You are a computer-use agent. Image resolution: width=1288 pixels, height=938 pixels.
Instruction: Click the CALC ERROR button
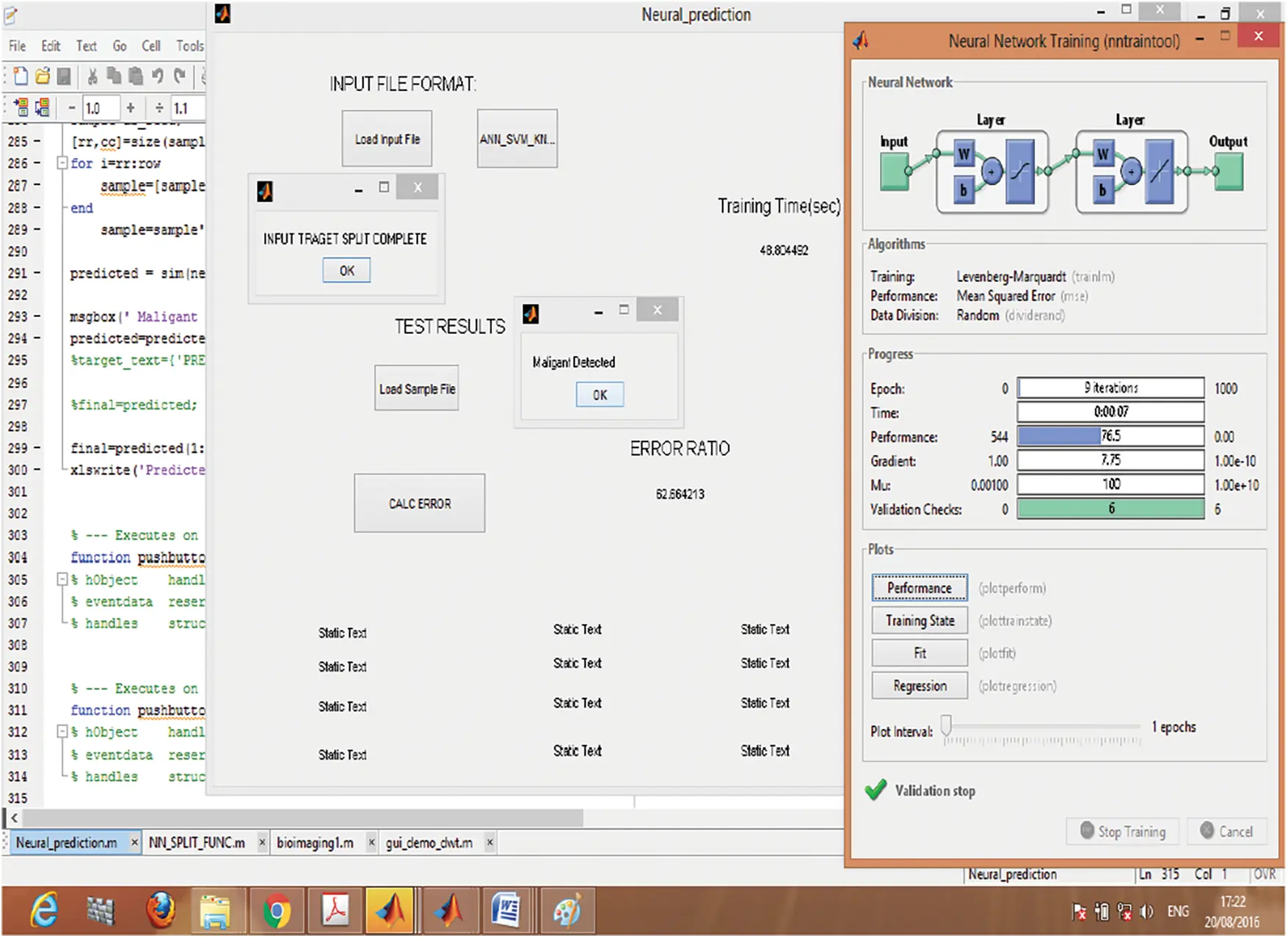419,503
